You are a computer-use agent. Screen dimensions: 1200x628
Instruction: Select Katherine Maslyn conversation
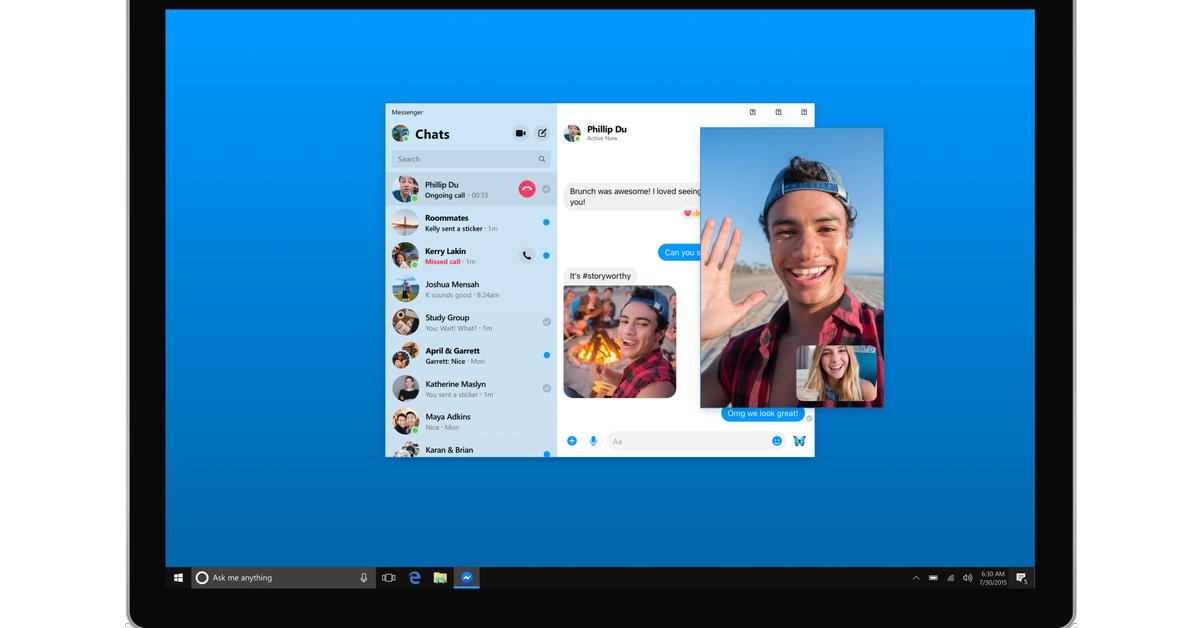pyautogui.click(x=471, y=388)
